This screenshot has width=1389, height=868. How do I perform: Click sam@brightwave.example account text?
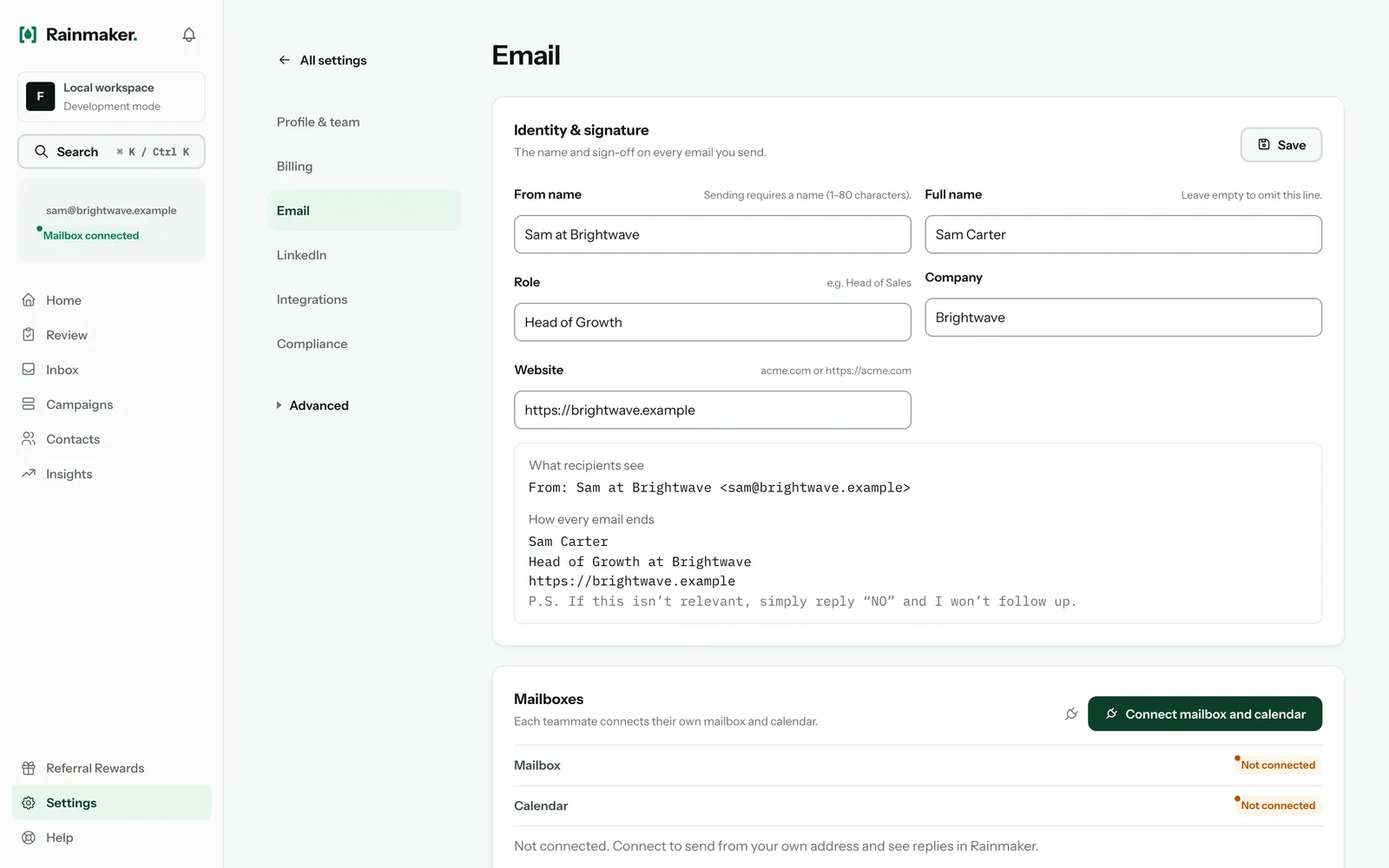111,210
